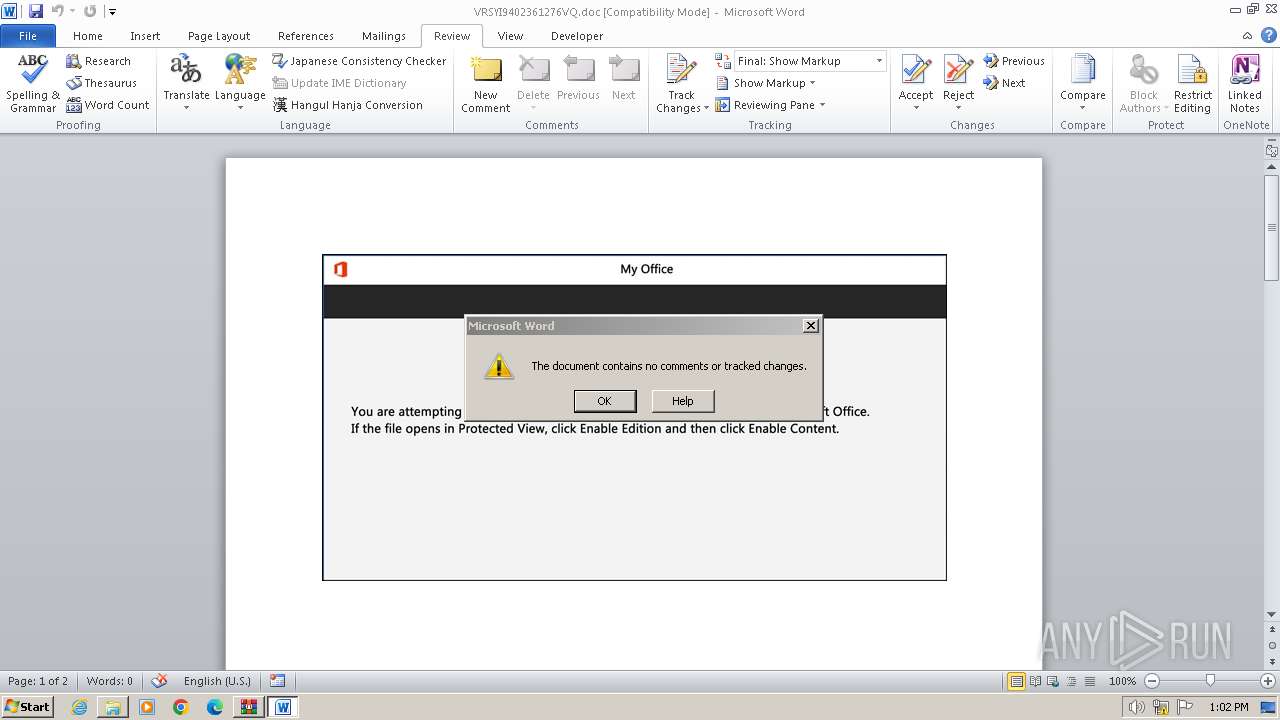Switch to the Mailings tab
The width and height of the screenshot is (1280, 720).
(x=384, y=36)
